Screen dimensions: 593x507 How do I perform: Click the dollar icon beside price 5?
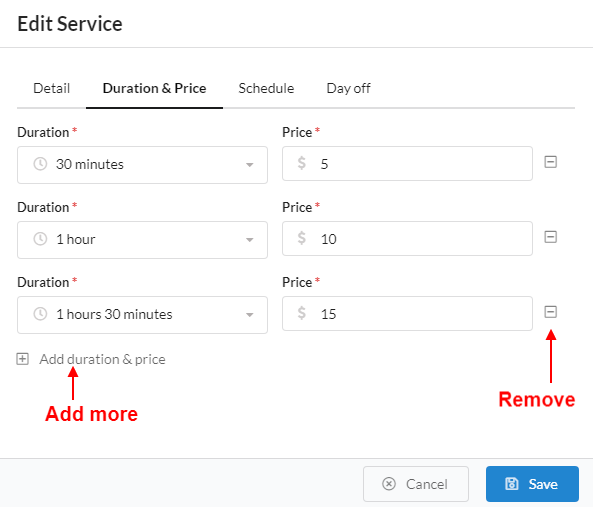point(301,163)
